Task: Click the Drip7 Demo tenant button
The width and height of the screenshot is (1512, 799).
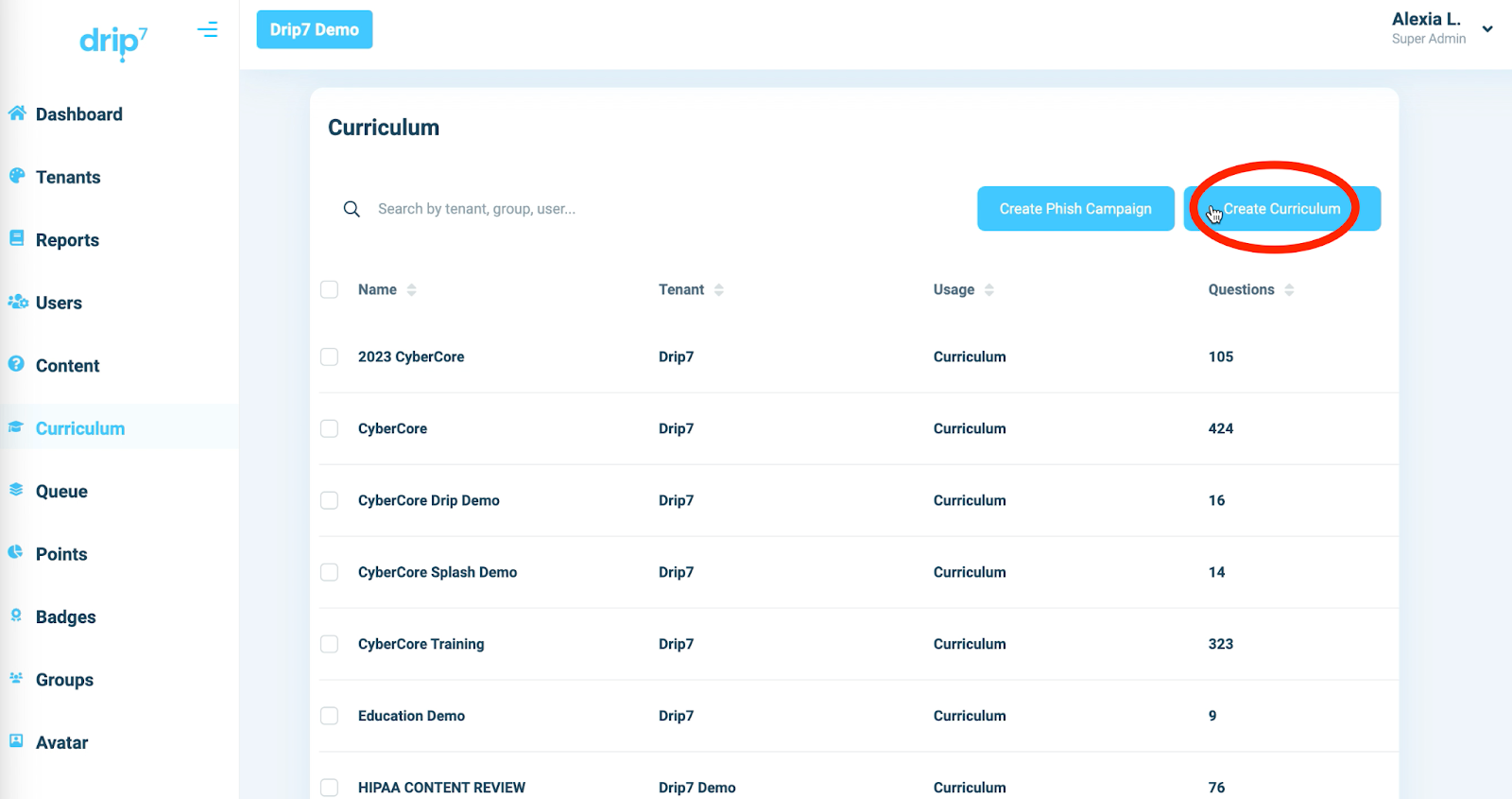Action: (315, 29)
